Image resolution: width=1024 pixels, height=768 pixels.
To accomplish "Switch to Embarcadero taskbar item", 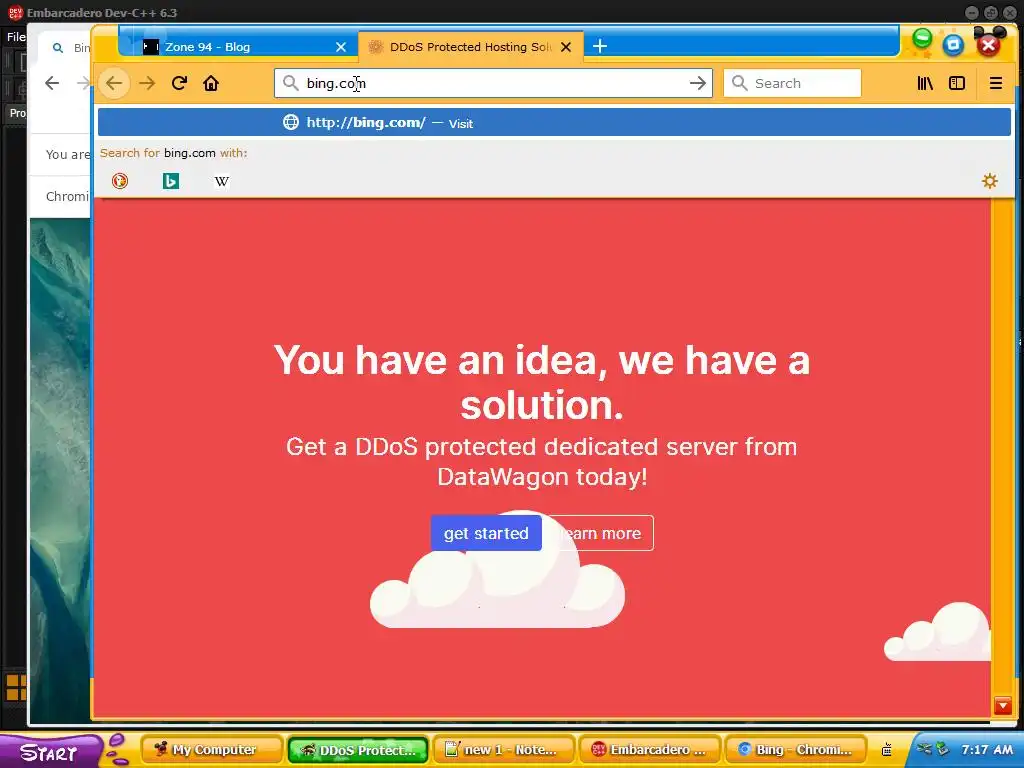I will pos(649,750).
